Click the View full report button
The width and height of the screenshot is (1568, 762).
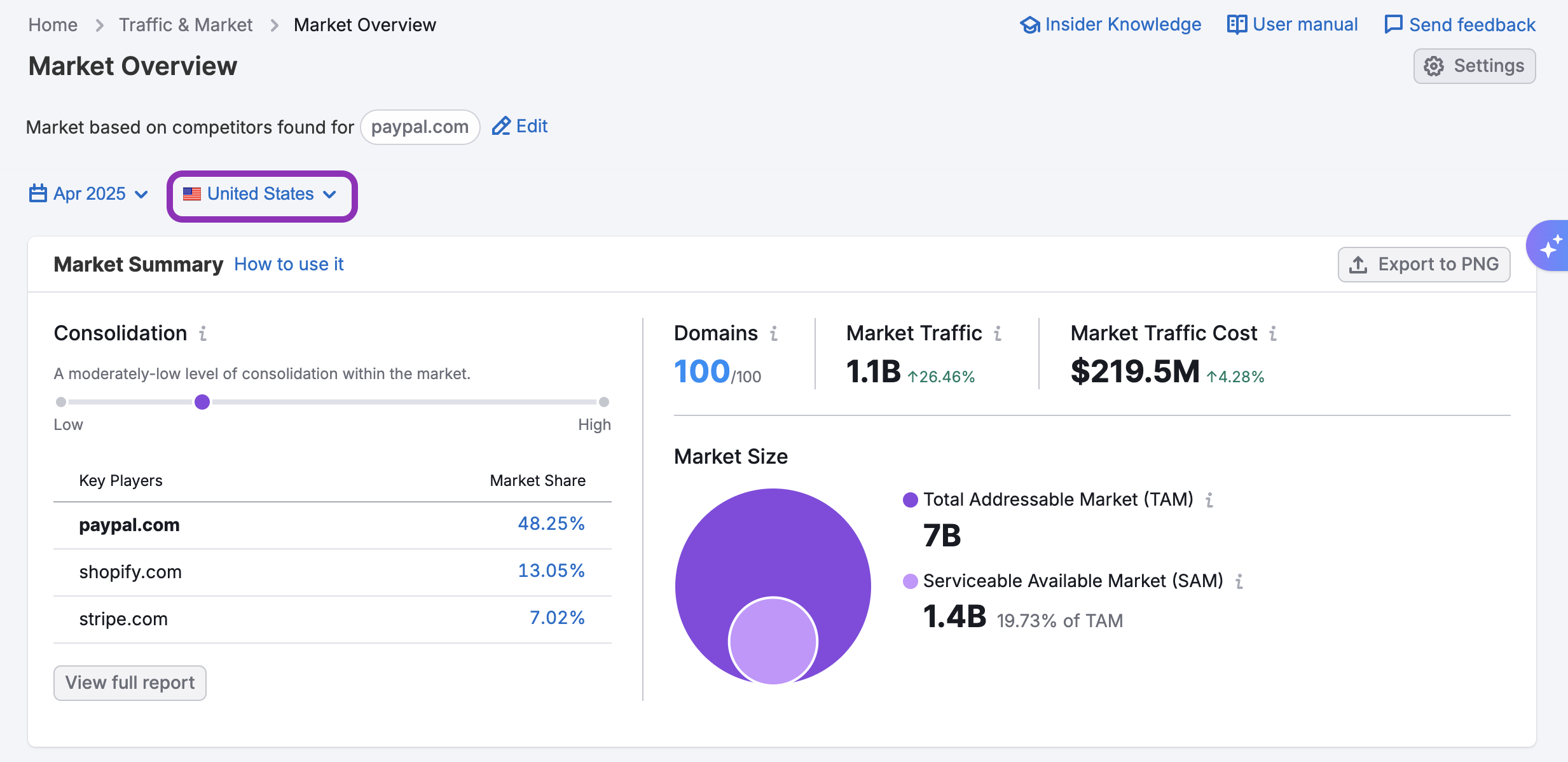click(130, 682)
